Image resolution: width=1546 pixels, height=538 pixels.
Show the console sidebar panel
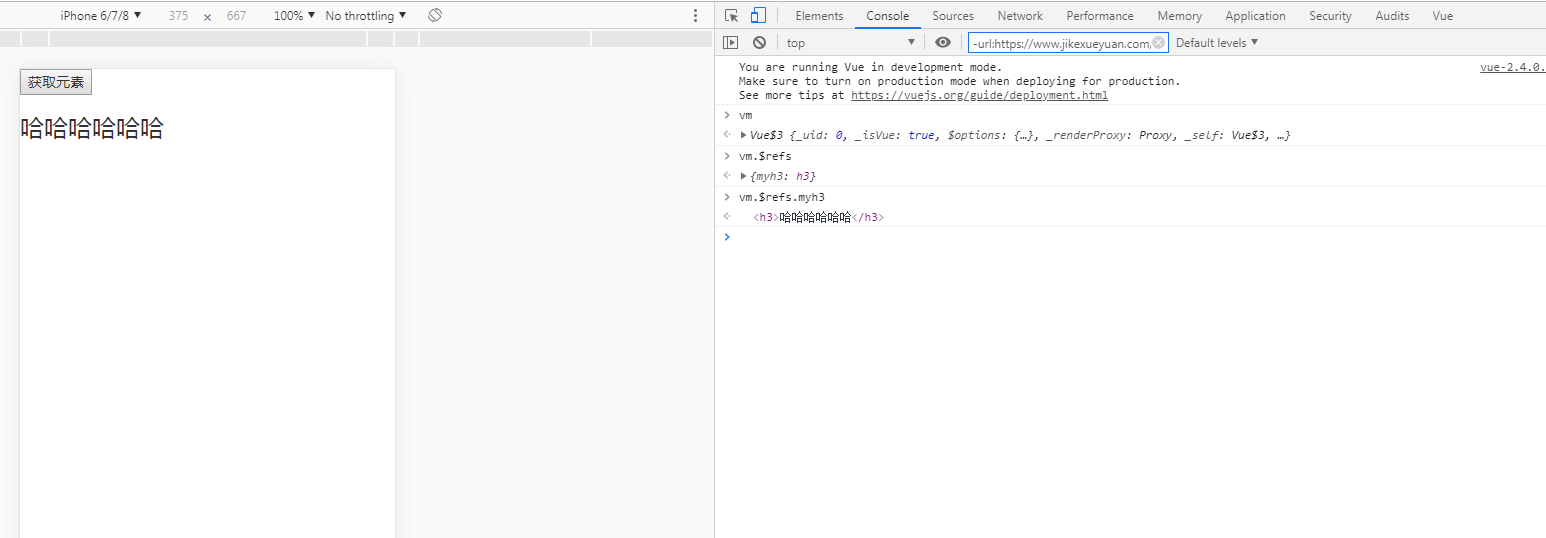coord(731,42)
